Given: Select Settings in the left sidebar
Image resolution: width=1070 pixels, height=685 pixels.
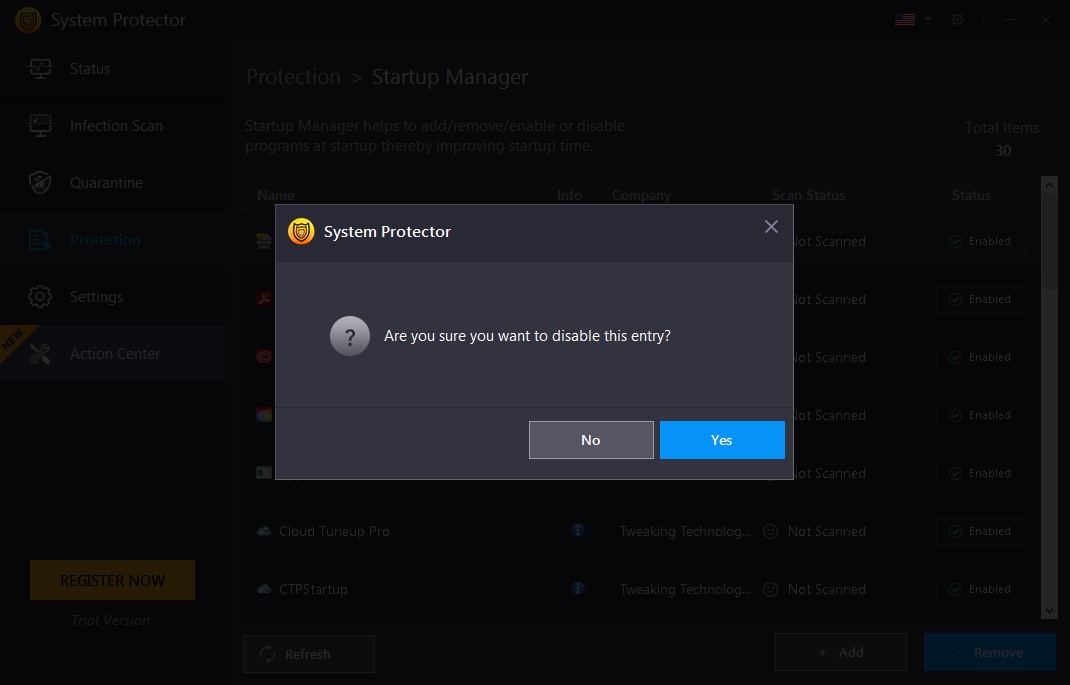Looking at the screenshot, I should (96, 296).
